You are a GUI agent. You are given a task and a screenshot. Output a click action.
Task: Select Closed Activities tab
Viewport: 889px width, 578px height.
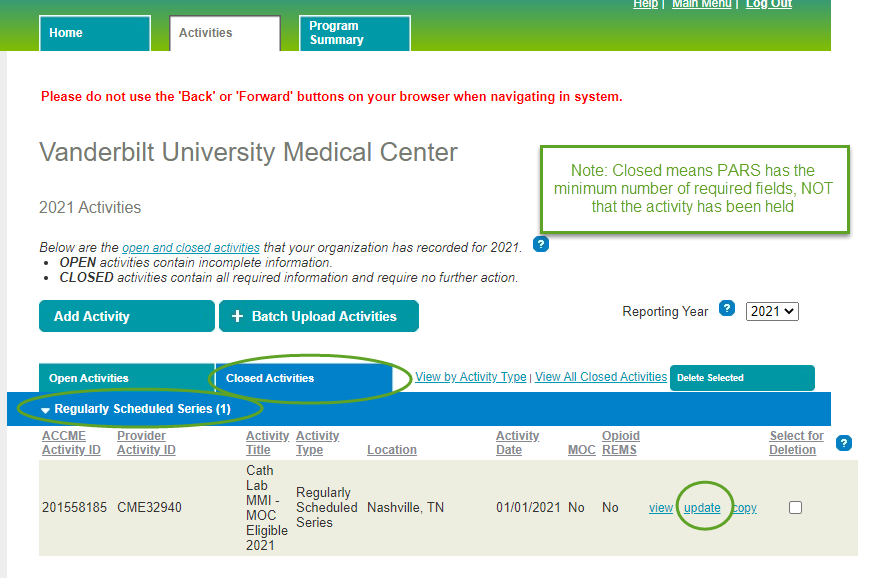[304, 378]
